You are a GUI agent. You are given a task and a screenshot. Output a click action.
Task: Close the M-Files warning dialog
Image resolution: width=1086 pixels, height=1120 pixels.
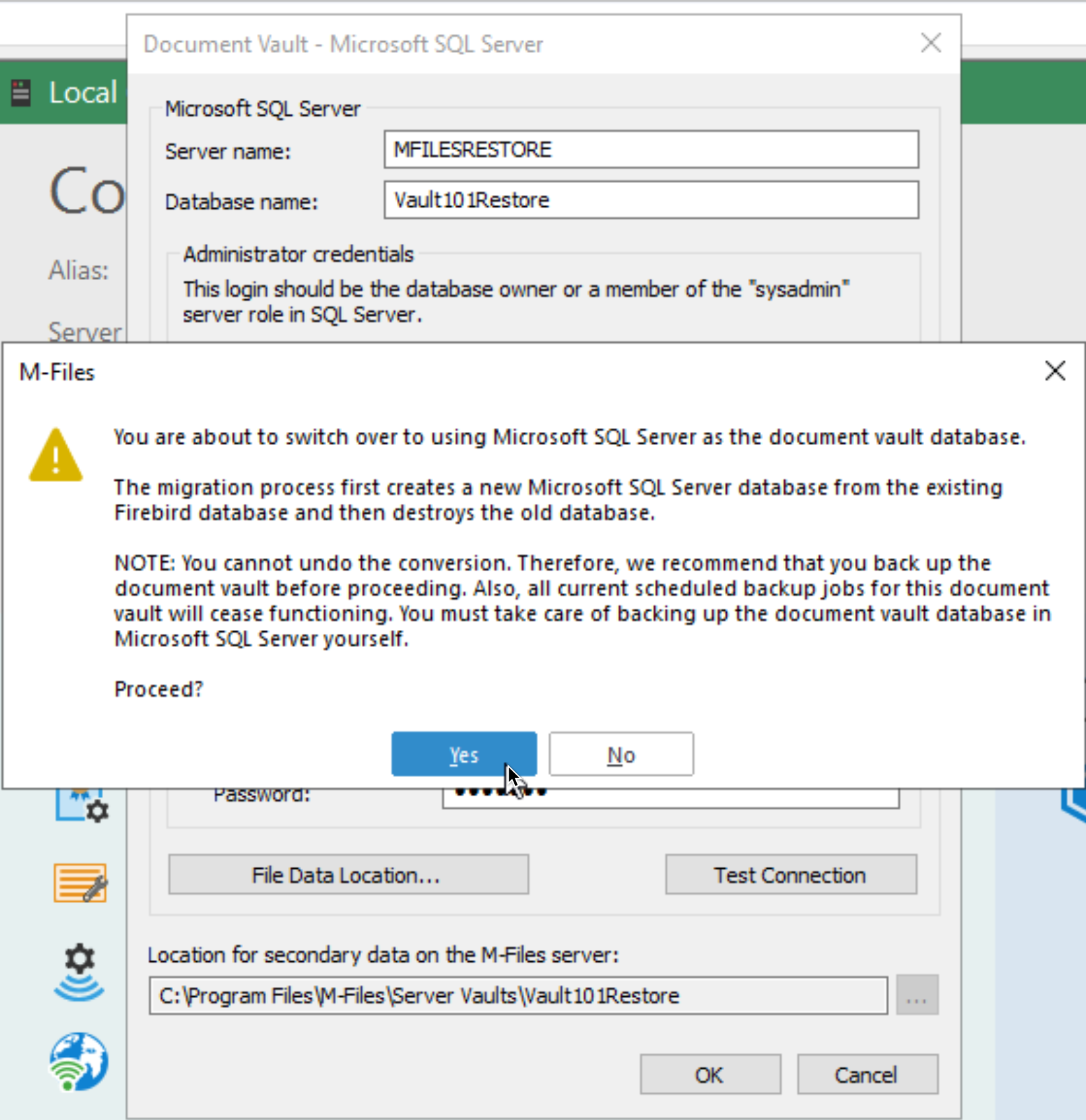(1055, 371)
